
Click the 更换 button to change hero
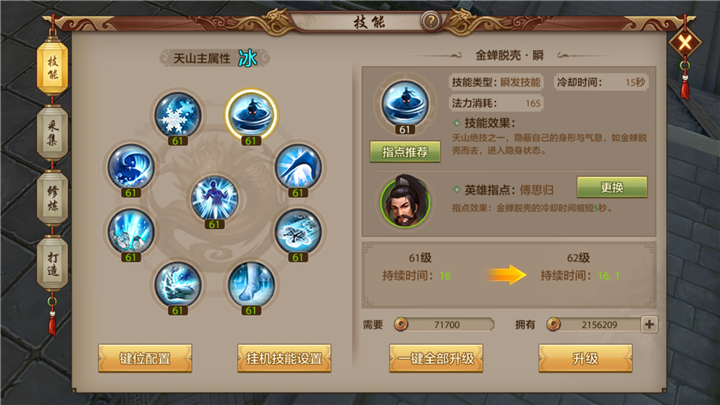[x=612, y=187]
